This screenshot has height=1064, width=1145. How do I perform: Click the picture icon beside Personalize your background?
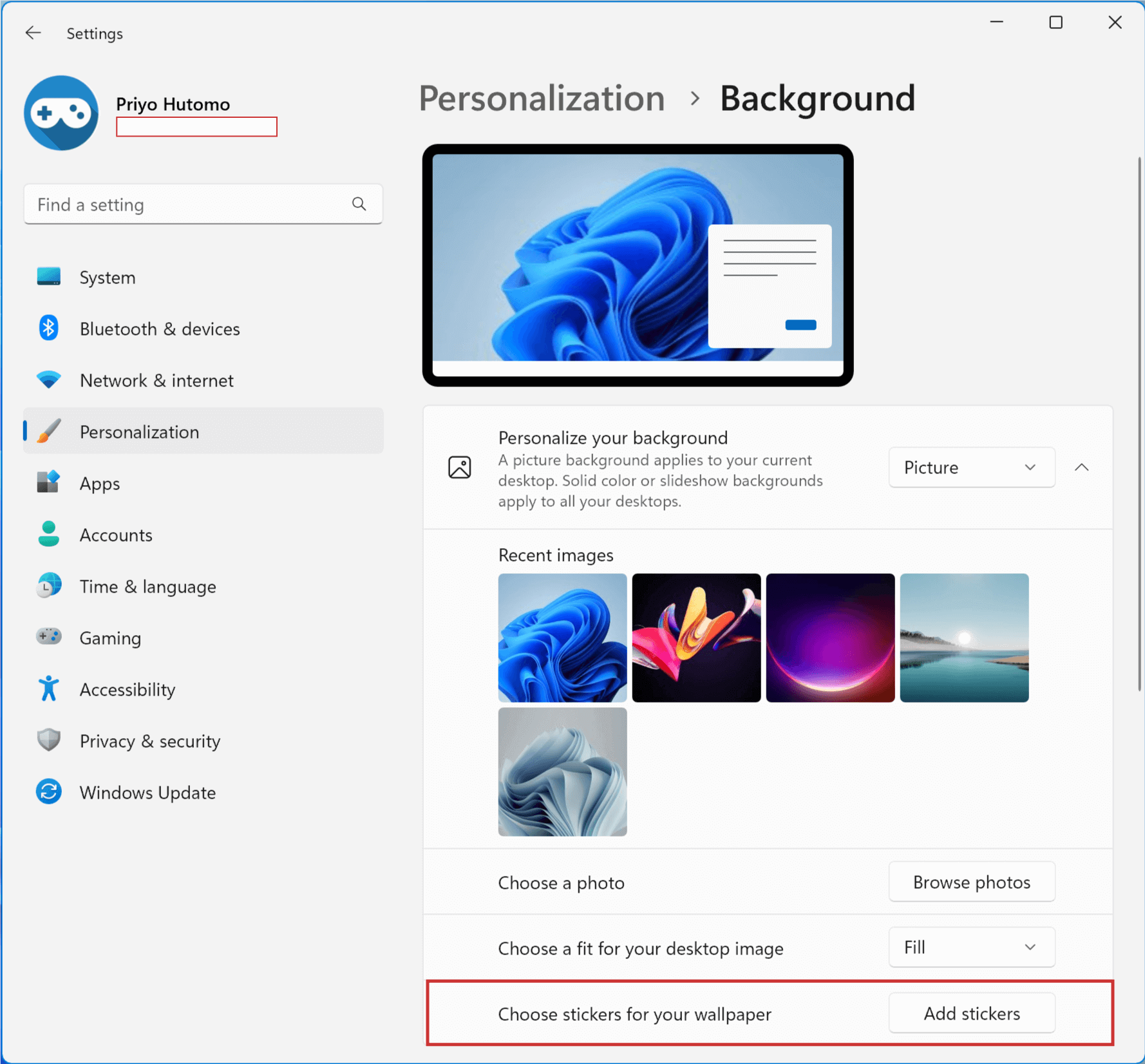pos(460,467)
